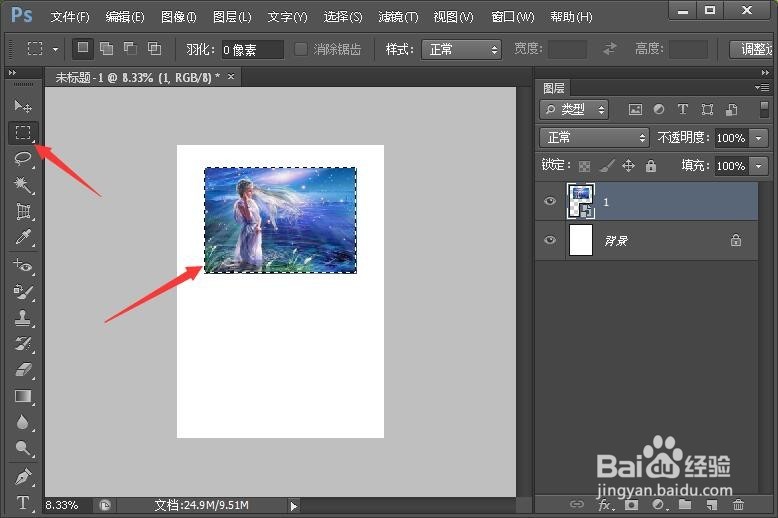This screenshot has width=778, height=518.
Task: Open 选择(S) menu
Action: click(x=342, y=17)
